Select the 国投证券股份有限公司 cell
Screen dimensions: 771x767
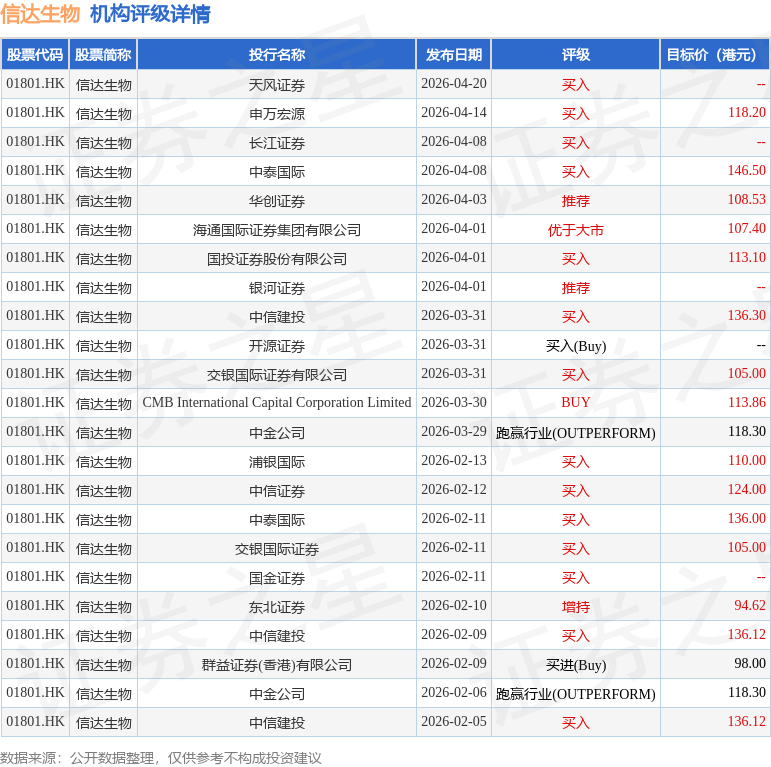(277, 259)
